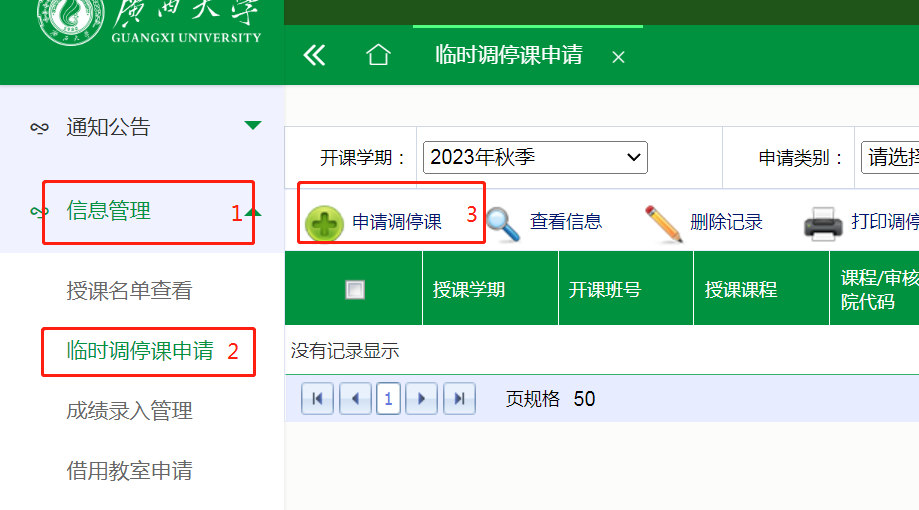This screenshot has height=510, width=919.
Task: Click link icon beside 通知公告
Action: point(40,128)
